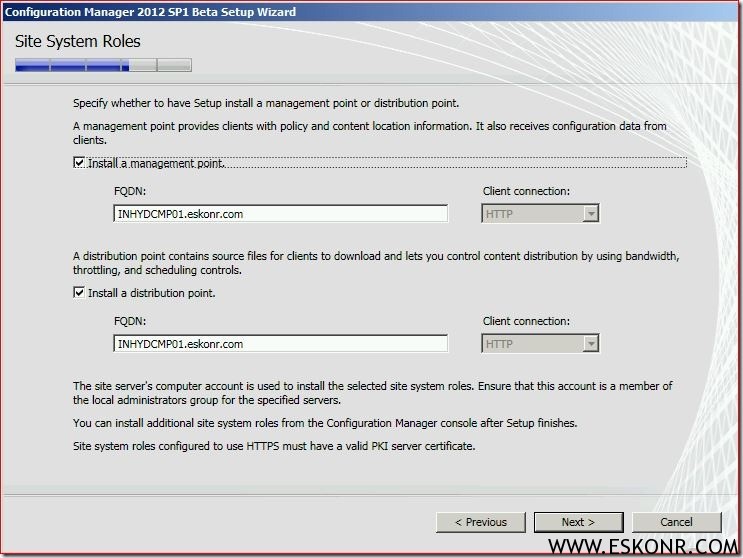
Task: Click the Site System Roles heading
Action: point(78,41)
